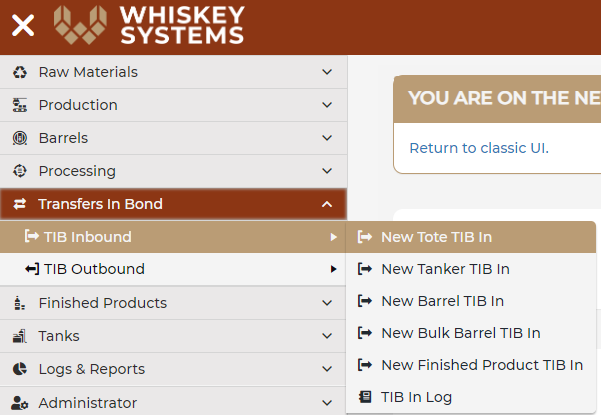The height and width of the screenshot is (415, 601).
Task: Expand the Tanks section chevron
Action: click(x=327, y=336)
